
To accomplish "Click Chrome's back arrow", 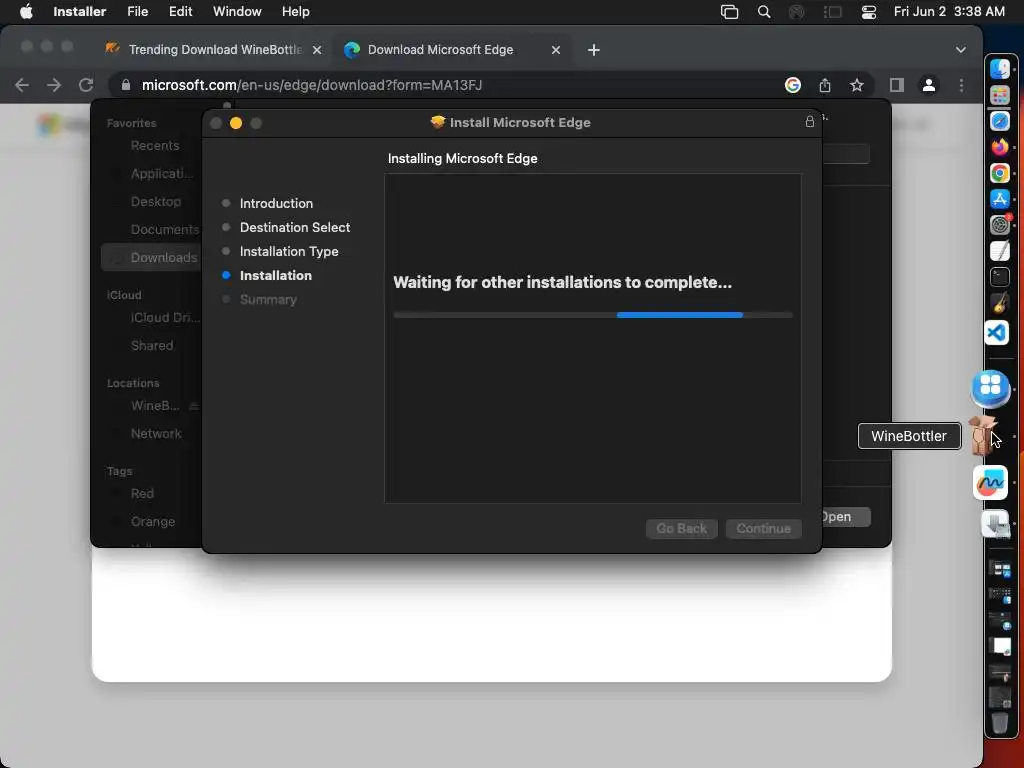I will click(22, 85).
